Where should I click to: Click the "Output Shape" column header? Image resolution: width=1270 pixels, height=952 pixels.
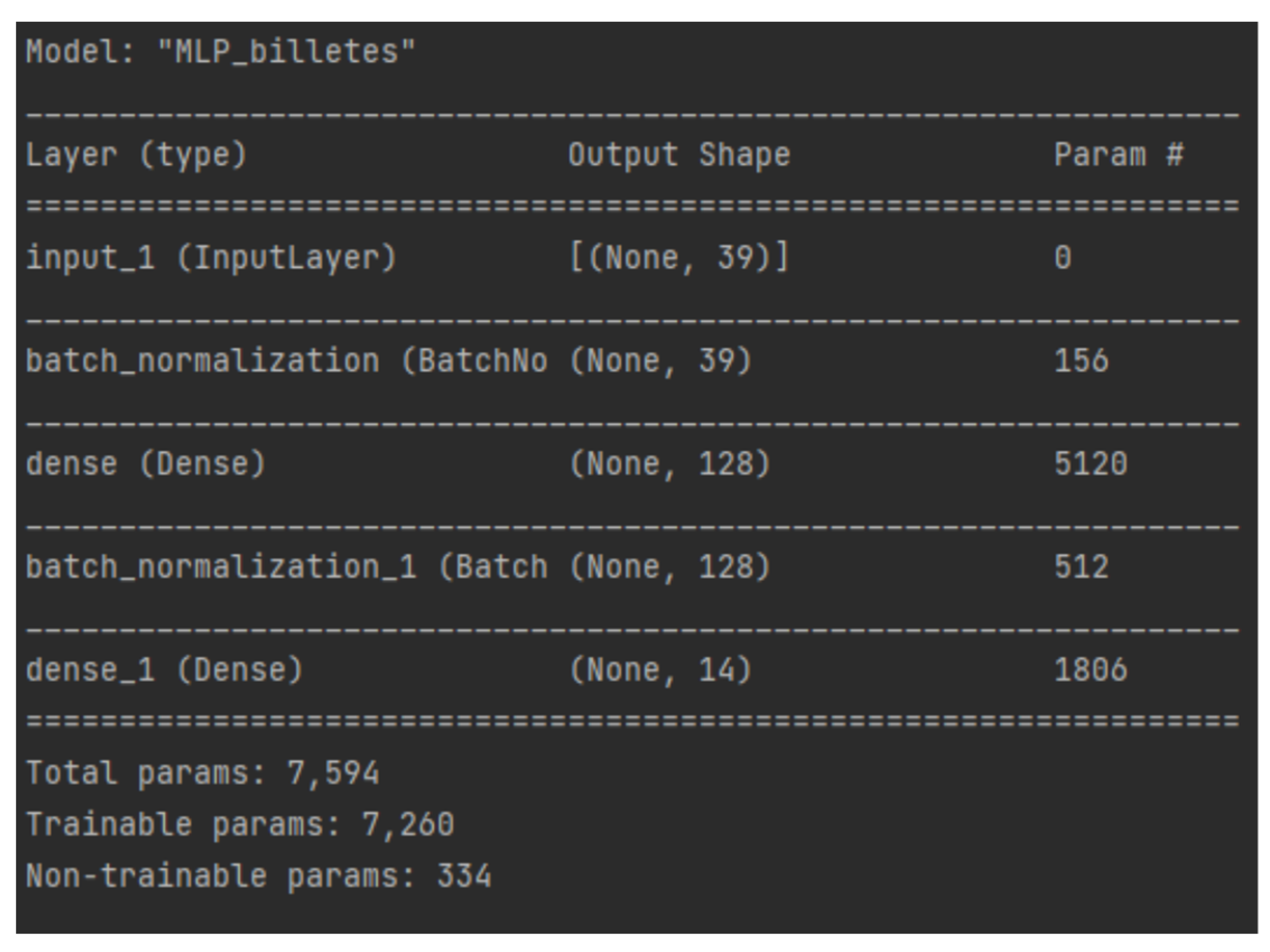pyautogui.click(x=678, y=155)
